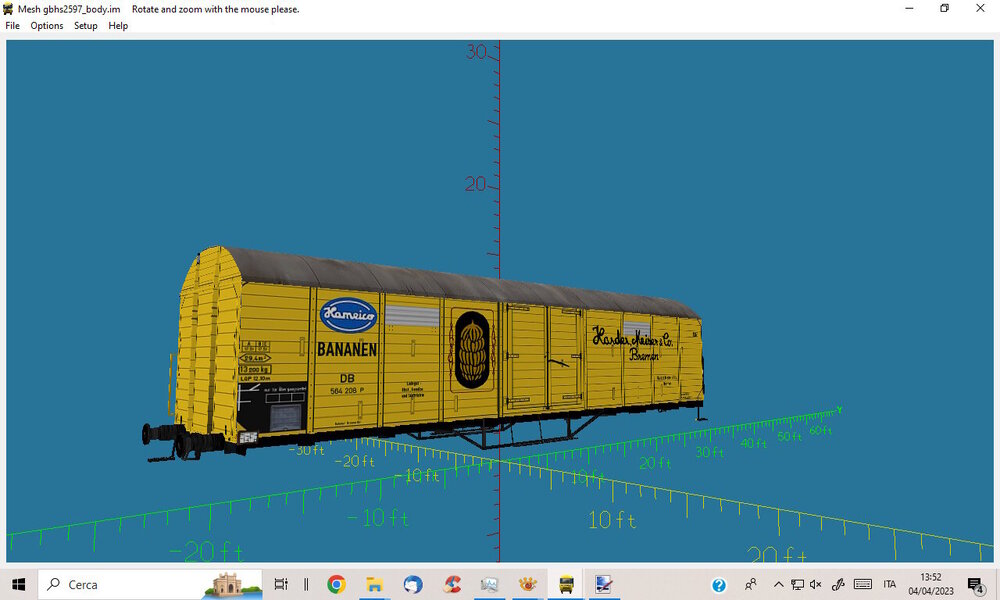Viewport: 1000px width, 600px height.
Task: Open the Windows Start menu
Action: point(18,584)
